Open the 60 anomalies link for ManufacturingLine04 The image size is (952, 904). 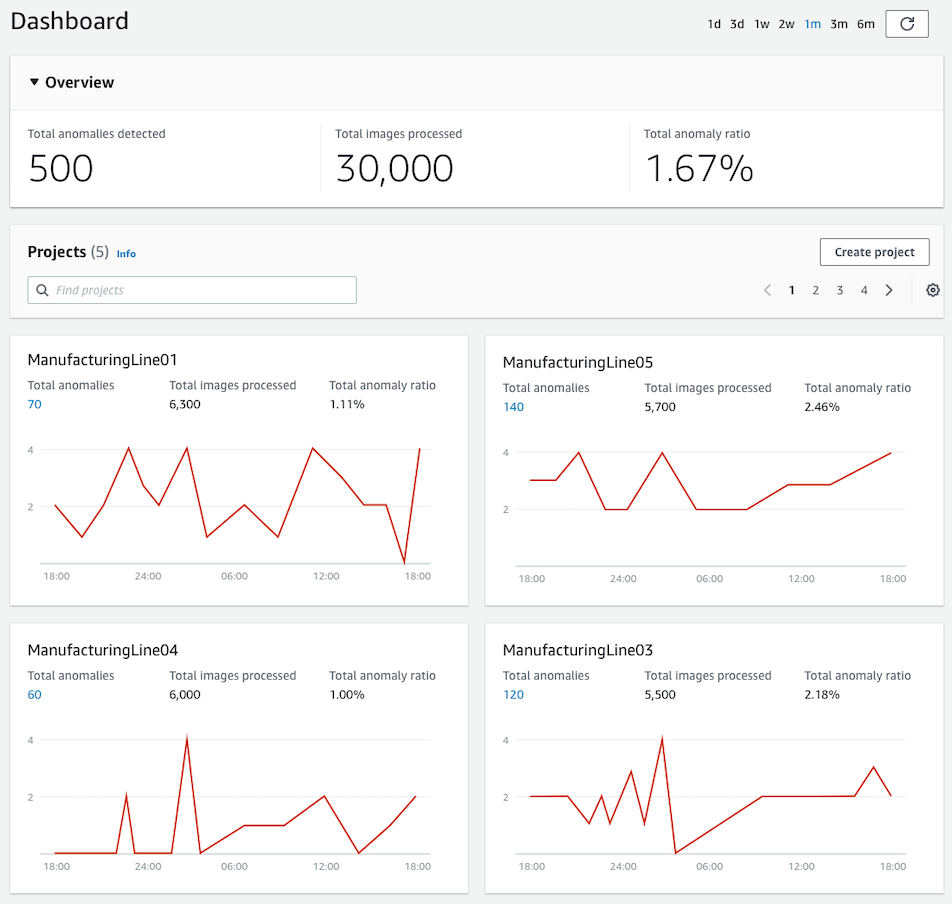click(x=35, y=695)
